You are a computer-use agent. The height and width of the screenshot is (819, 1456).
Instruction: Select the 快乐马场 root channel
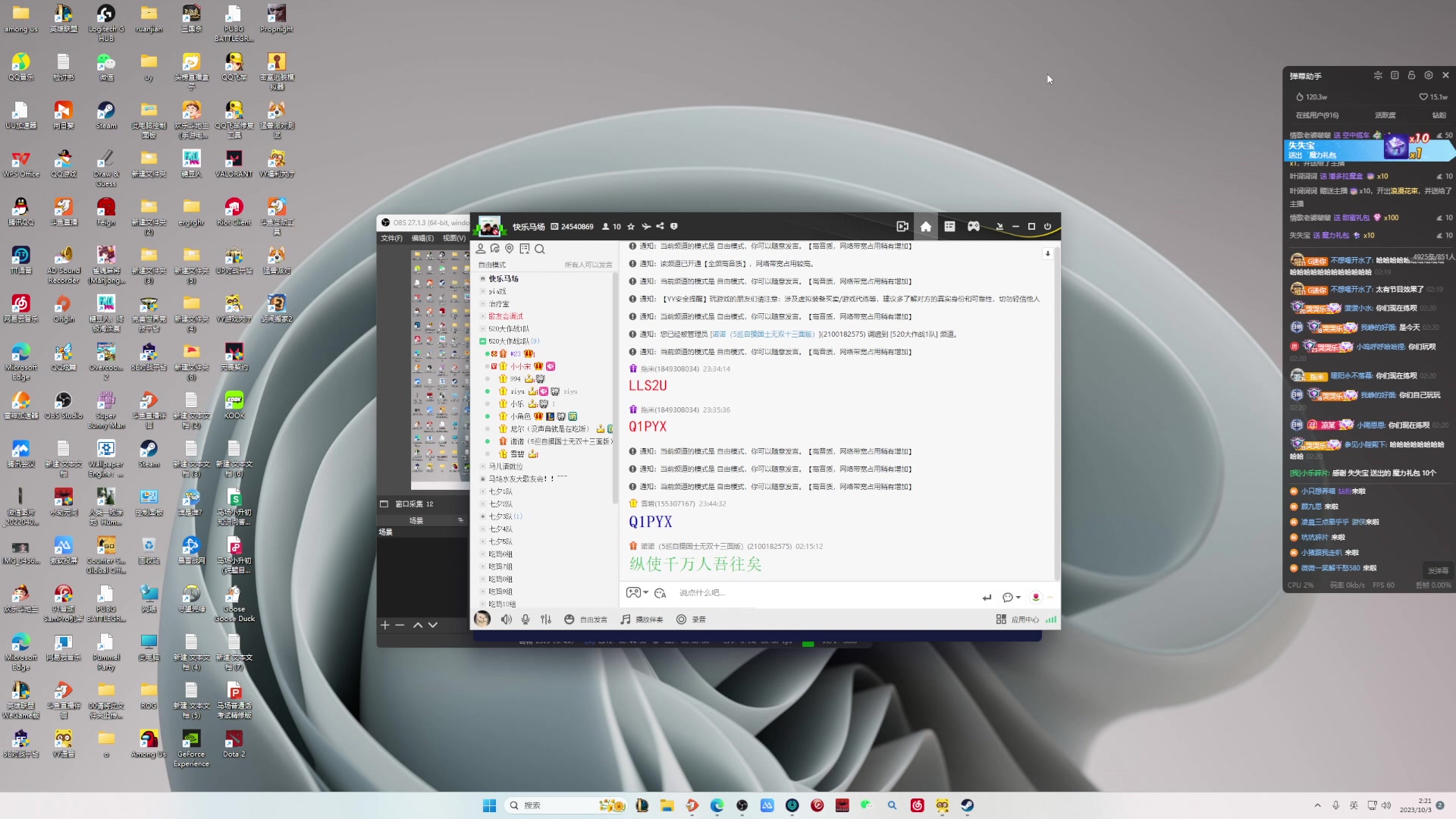[504, 279]
